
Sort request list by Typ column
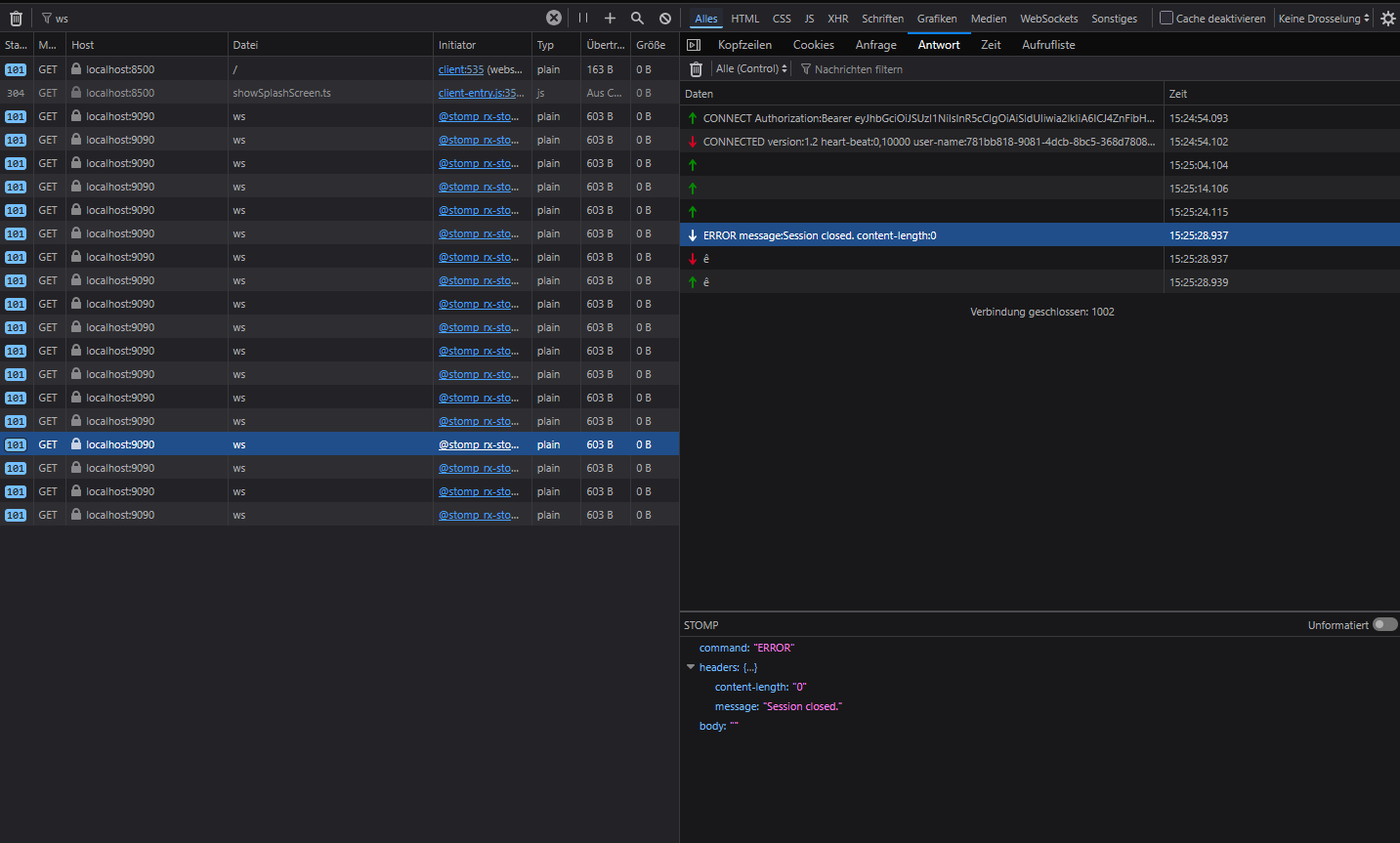(x=557, y=45)
